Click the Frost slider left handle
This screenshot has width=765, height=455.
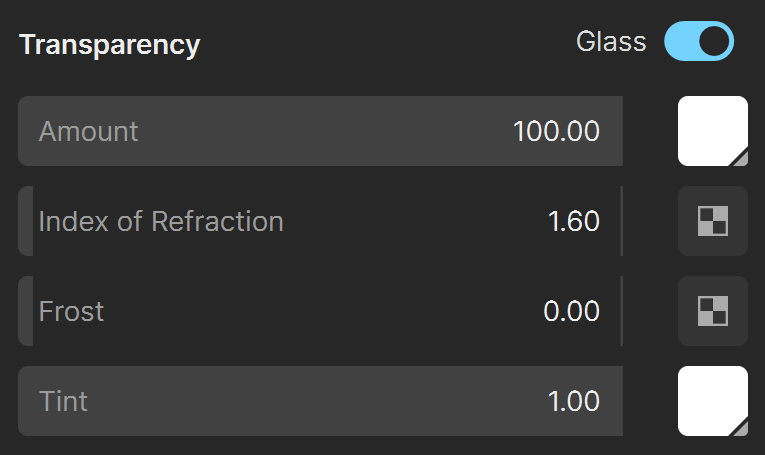click(26, 311)
